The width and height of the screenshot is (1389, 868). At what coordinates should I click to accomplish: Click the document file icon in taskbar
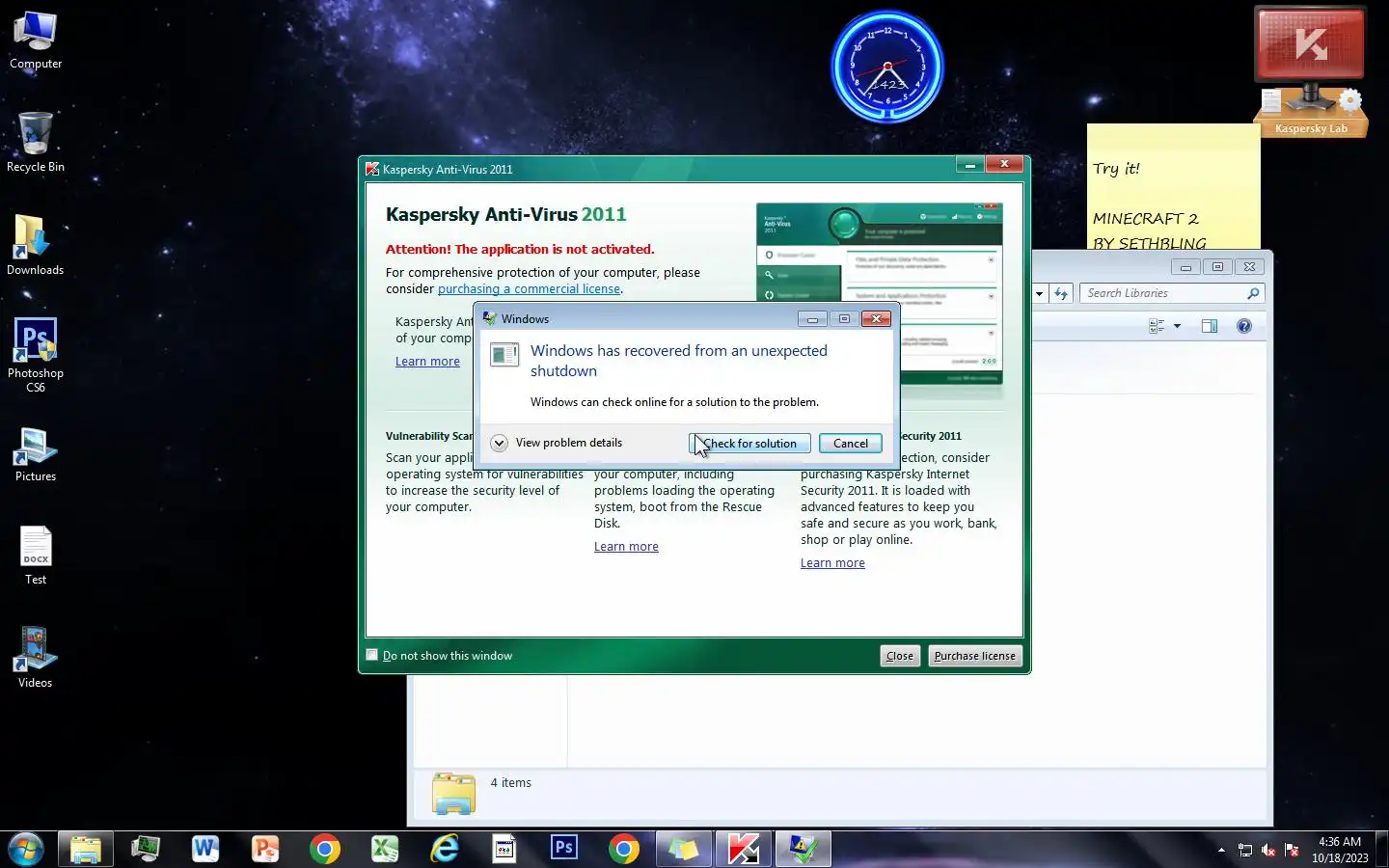(504, 850)
